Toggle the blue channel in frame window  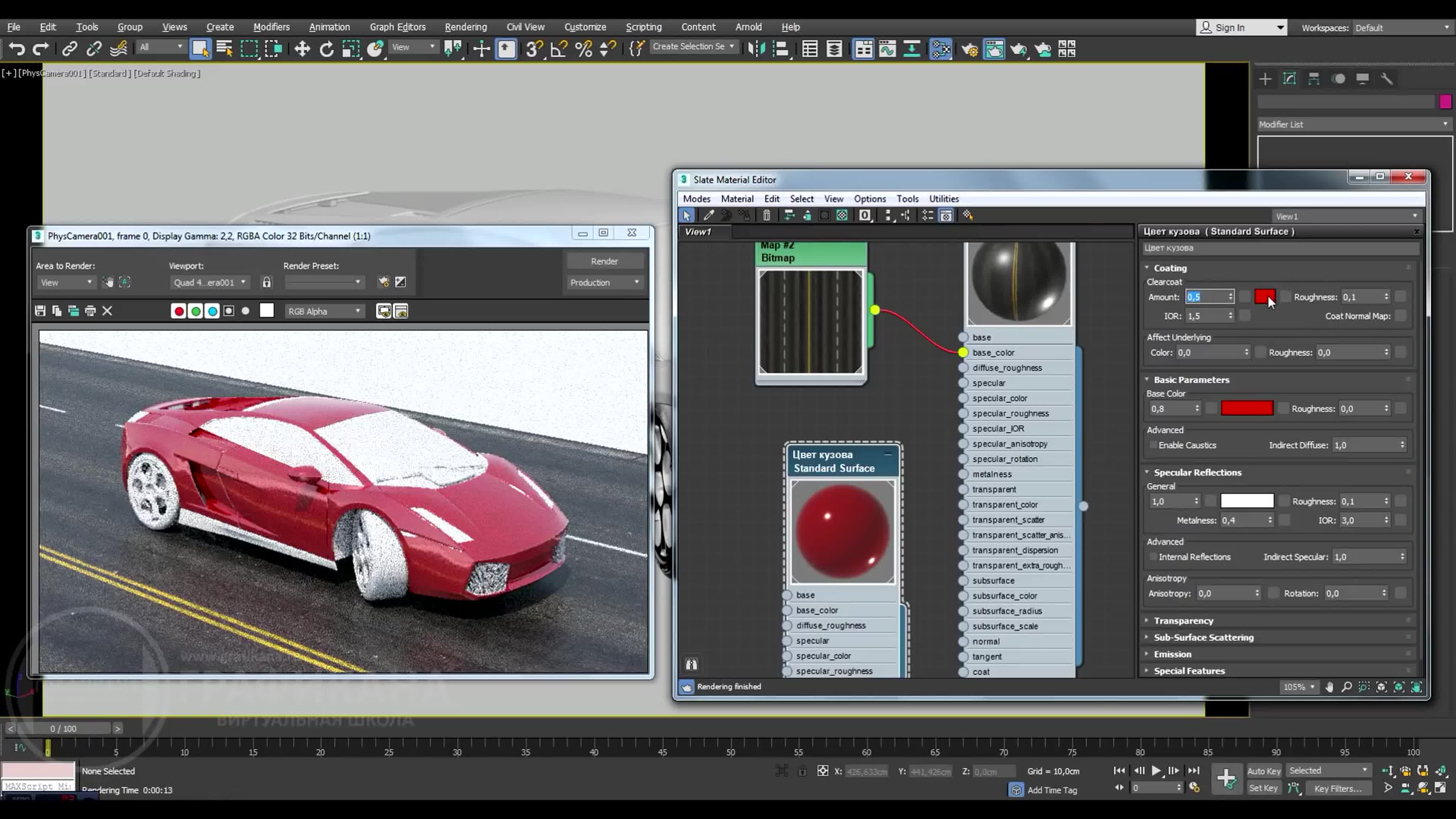tap(213, 311)
